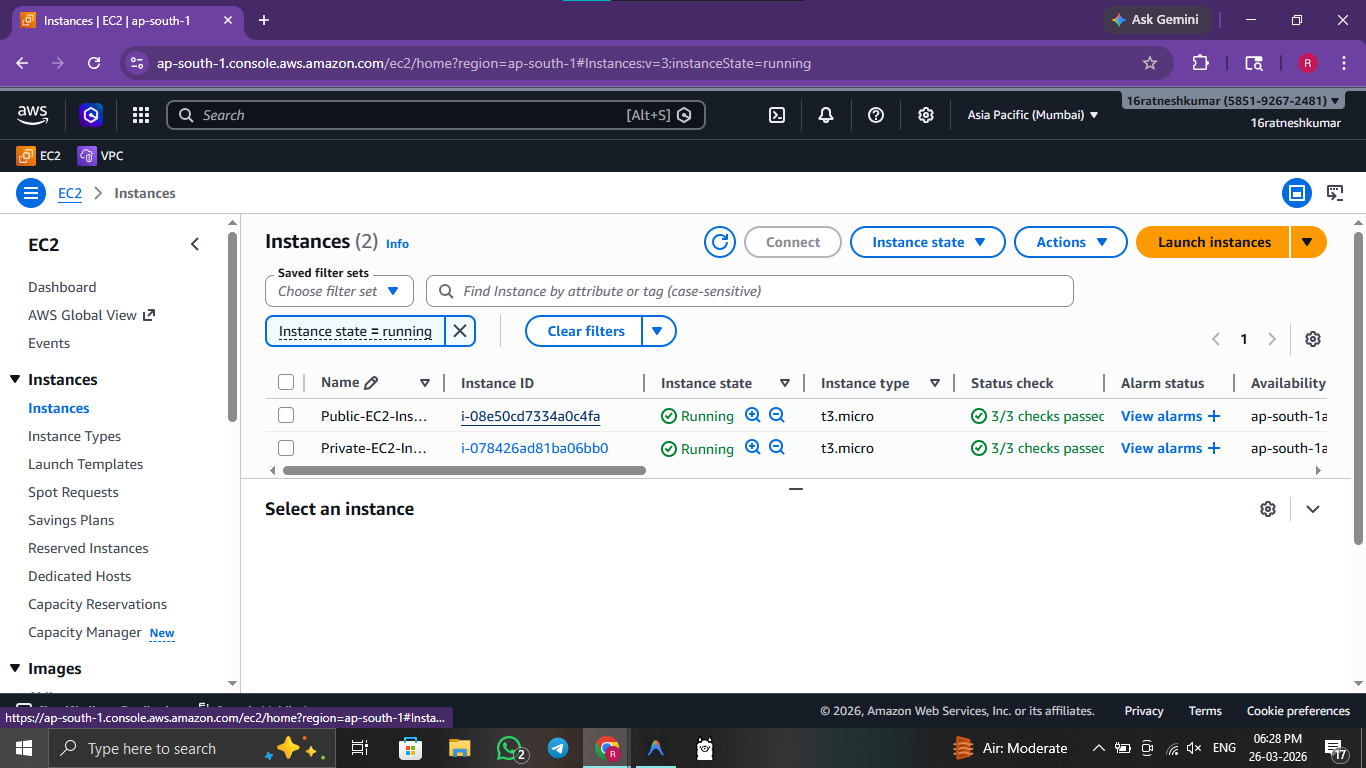Open Telegram from the taskbar

coord(558,748)
